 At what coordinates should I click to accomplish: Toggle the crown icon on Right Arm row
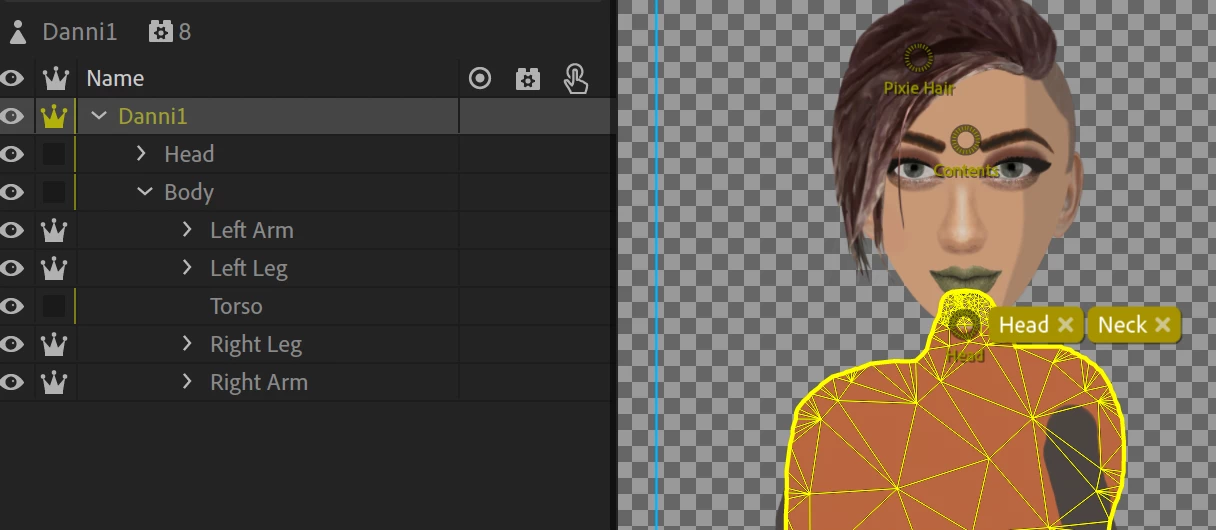click(x=54, y=382)
